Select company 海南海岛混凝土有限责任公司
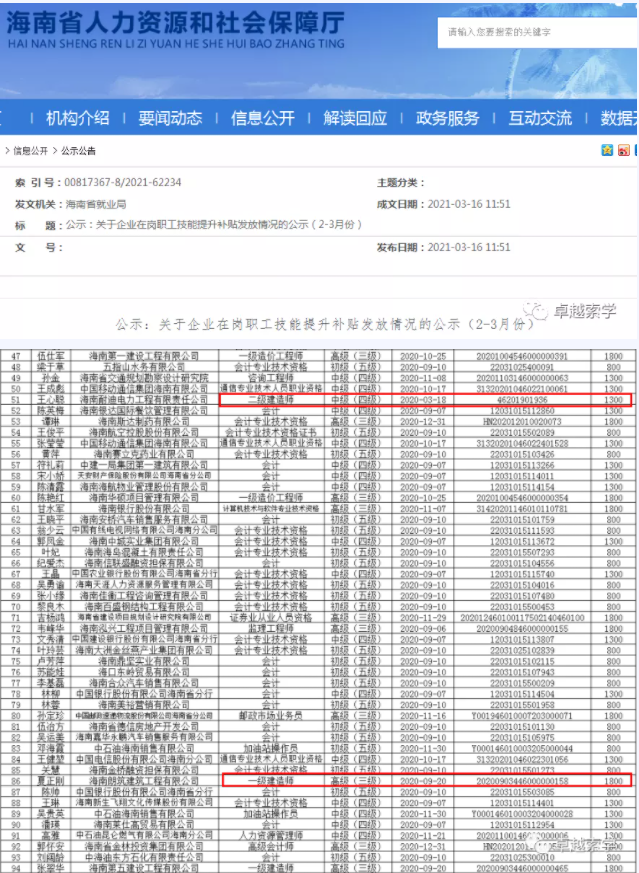The width and height of the screenshot is (639, 873). [x=144, y=552]
